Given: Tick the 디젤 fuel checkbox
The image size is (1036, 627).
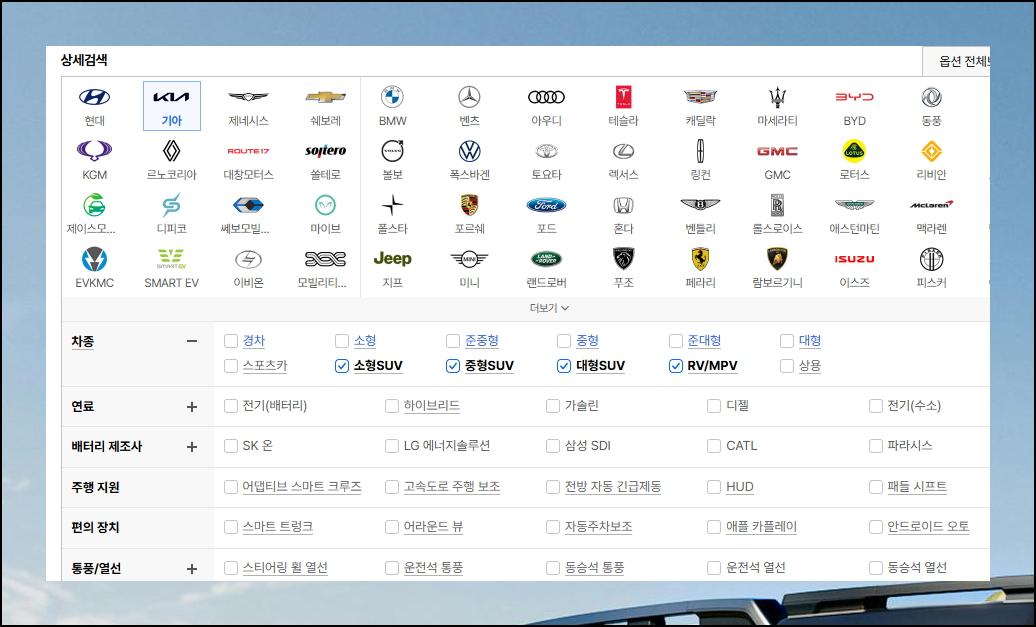Looking at the screenshot, I should point(714,406).
